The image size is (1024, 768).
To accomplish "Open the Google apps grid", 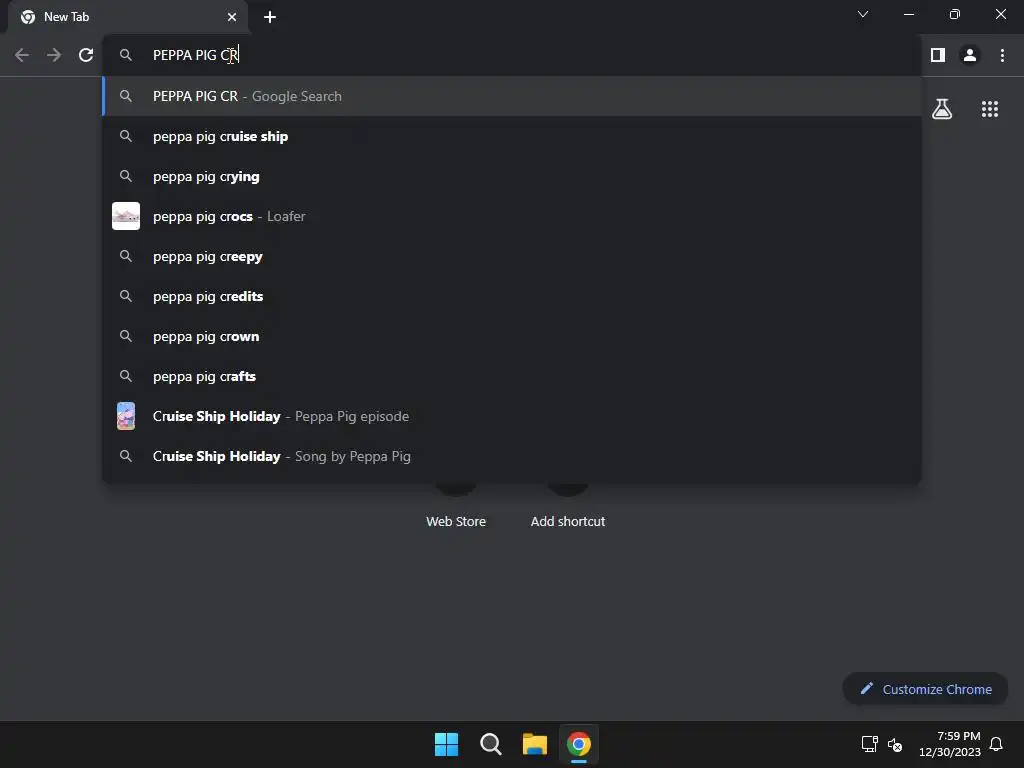I will coord(989,109).
